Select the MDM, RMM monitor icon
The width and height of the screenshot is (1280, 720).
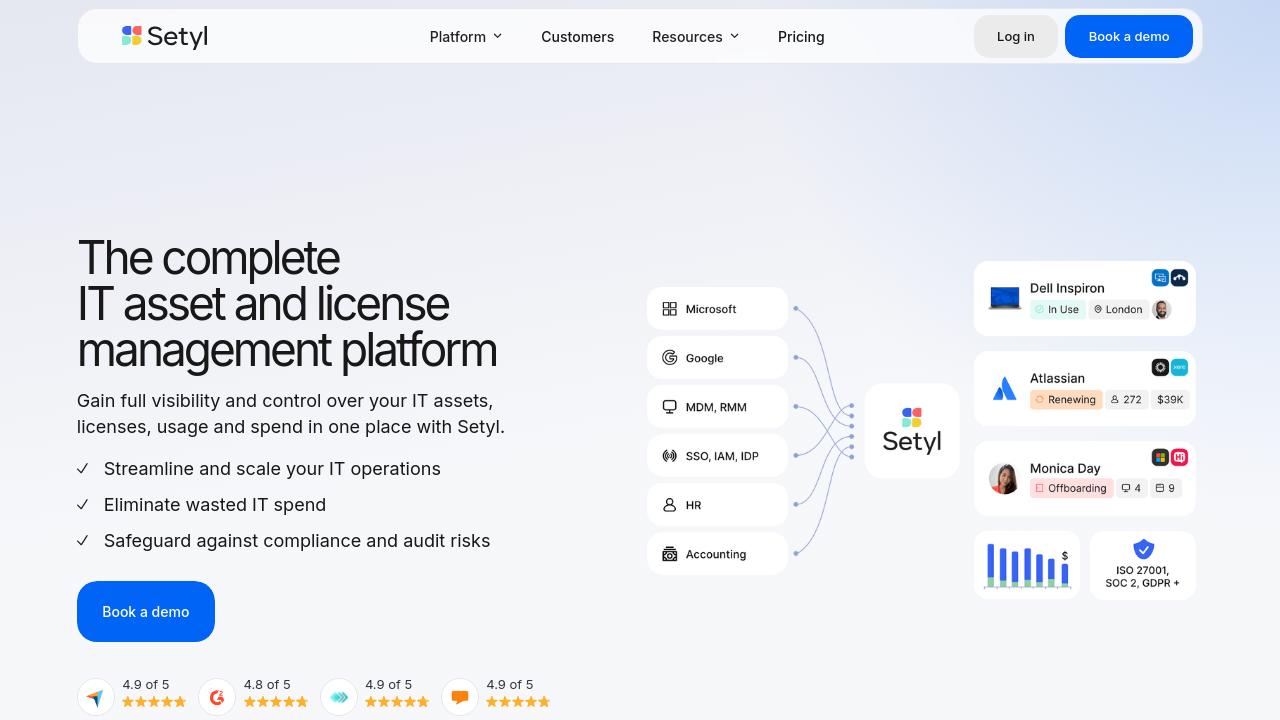pos(670,407)
